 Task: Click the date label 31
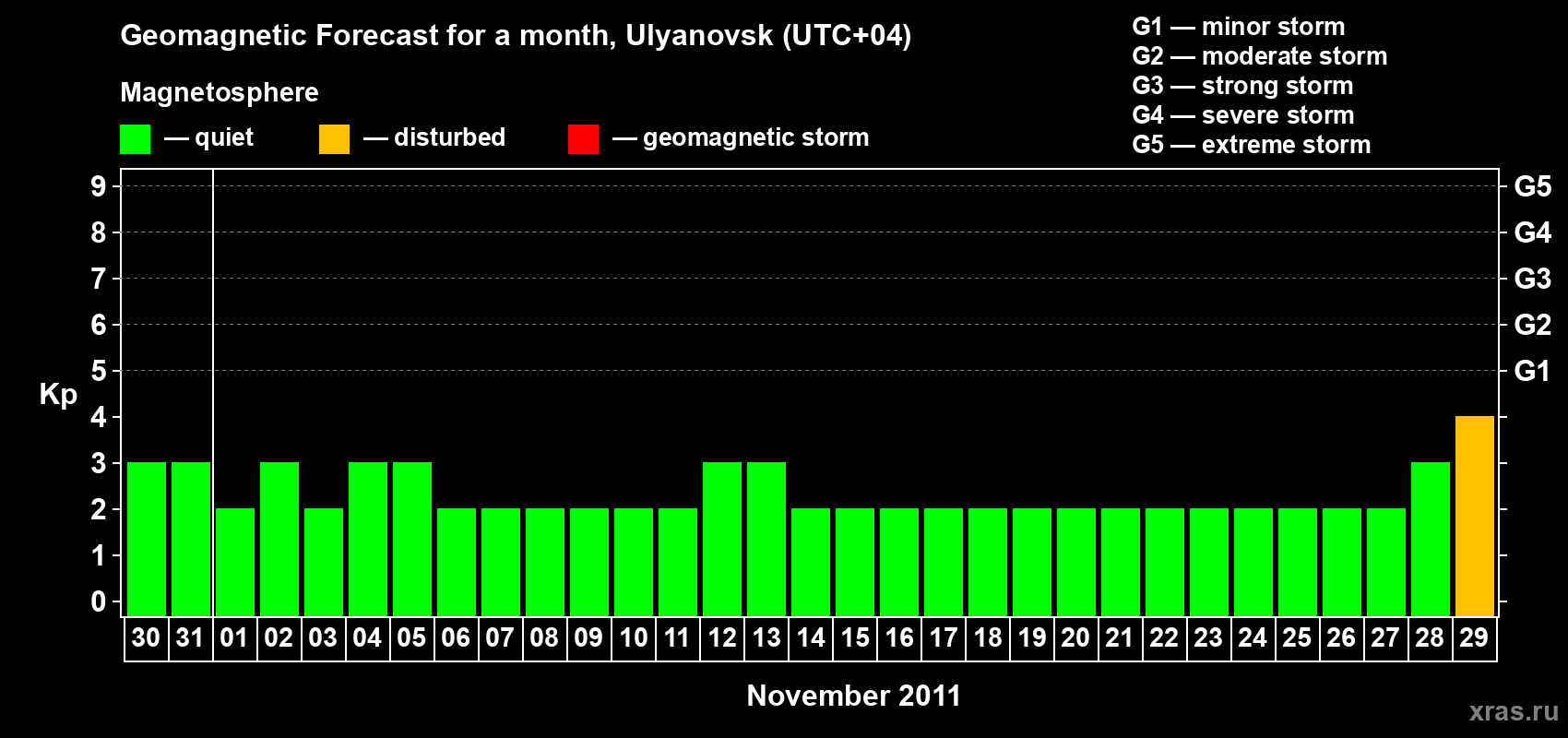click(190, 638)
